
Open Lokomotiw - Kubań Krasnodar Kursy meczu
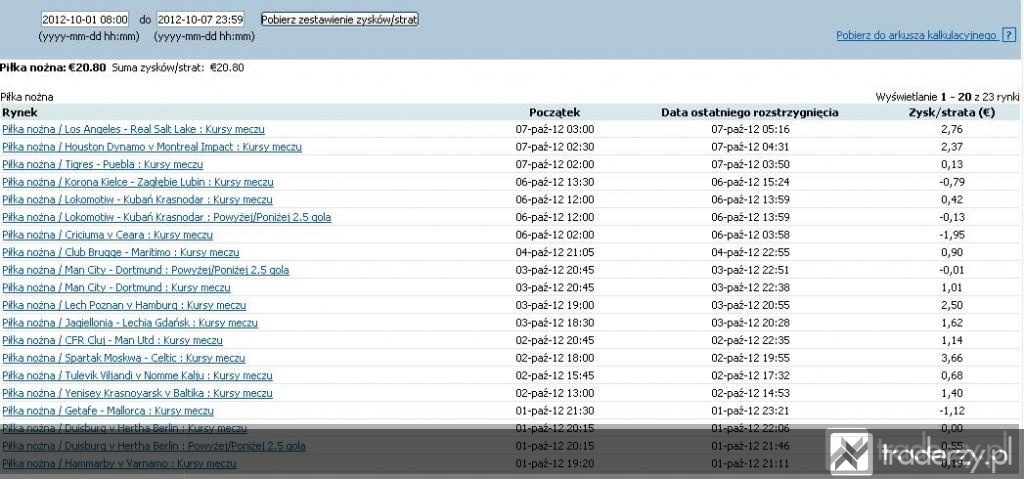click(x=137, y=200)
